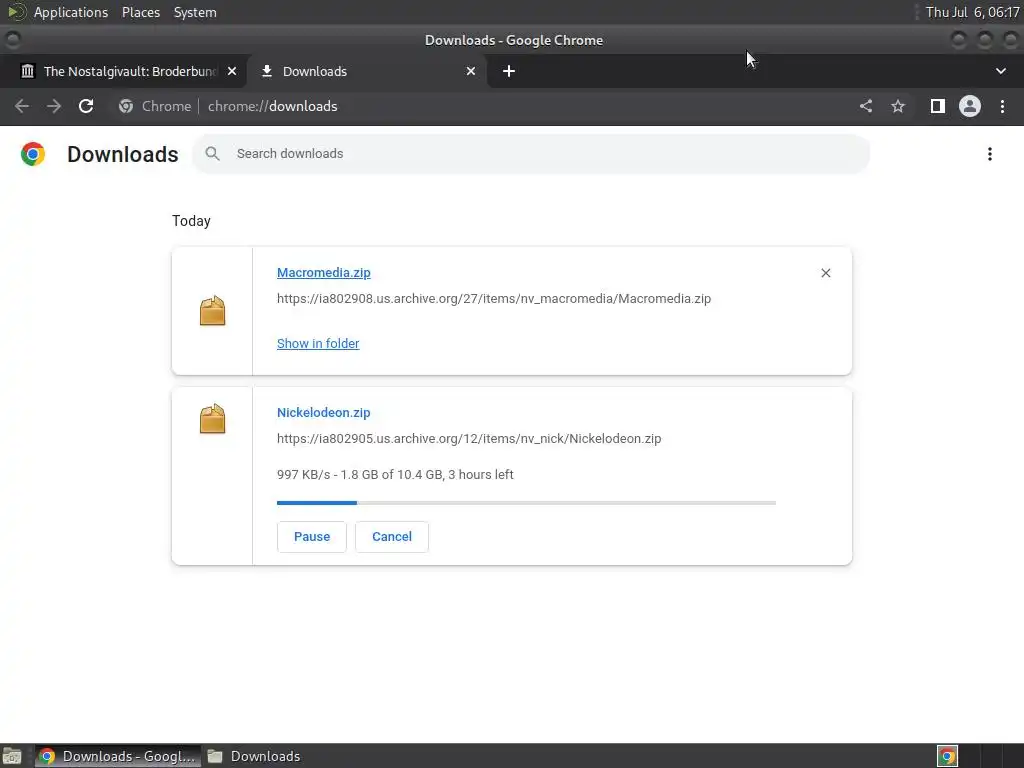Click the Chrome icon in system tray
Screen dimensions: 1024x768
(947, 756)
